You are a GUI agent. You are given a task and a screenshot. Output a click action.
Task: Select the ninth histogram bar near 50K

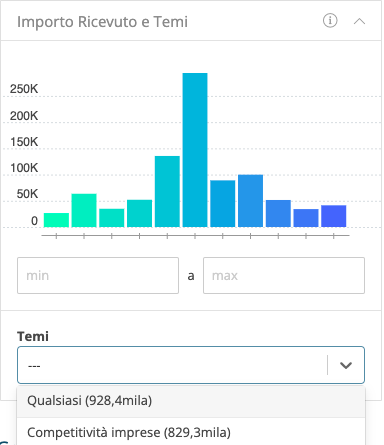[278, 214]
